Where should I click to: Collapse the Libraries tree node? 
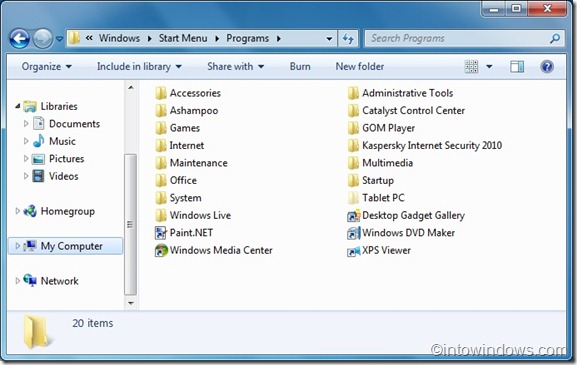[x=17, y=106]
